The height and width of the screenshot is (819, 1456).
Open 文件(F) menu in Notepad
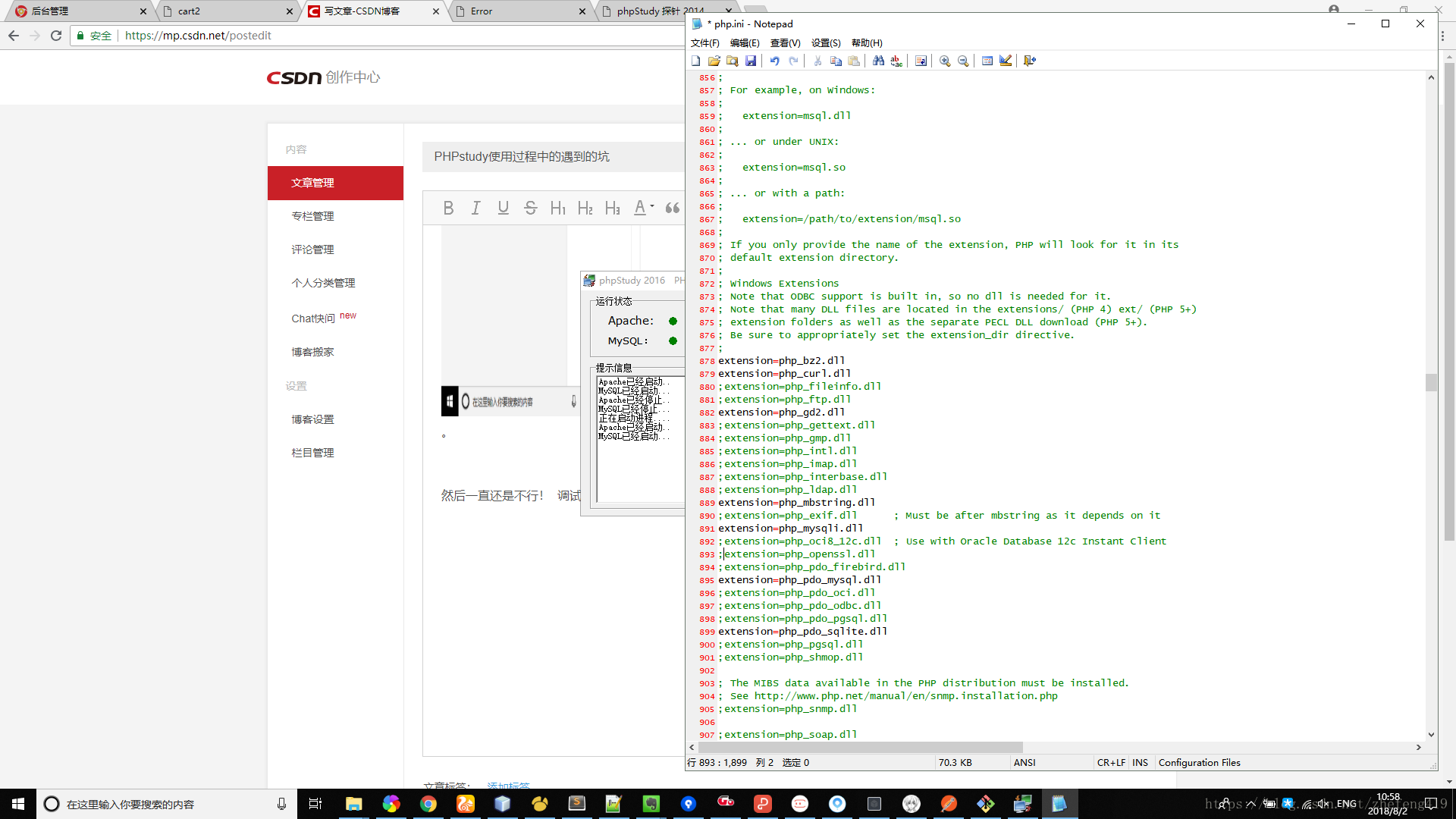705,43
